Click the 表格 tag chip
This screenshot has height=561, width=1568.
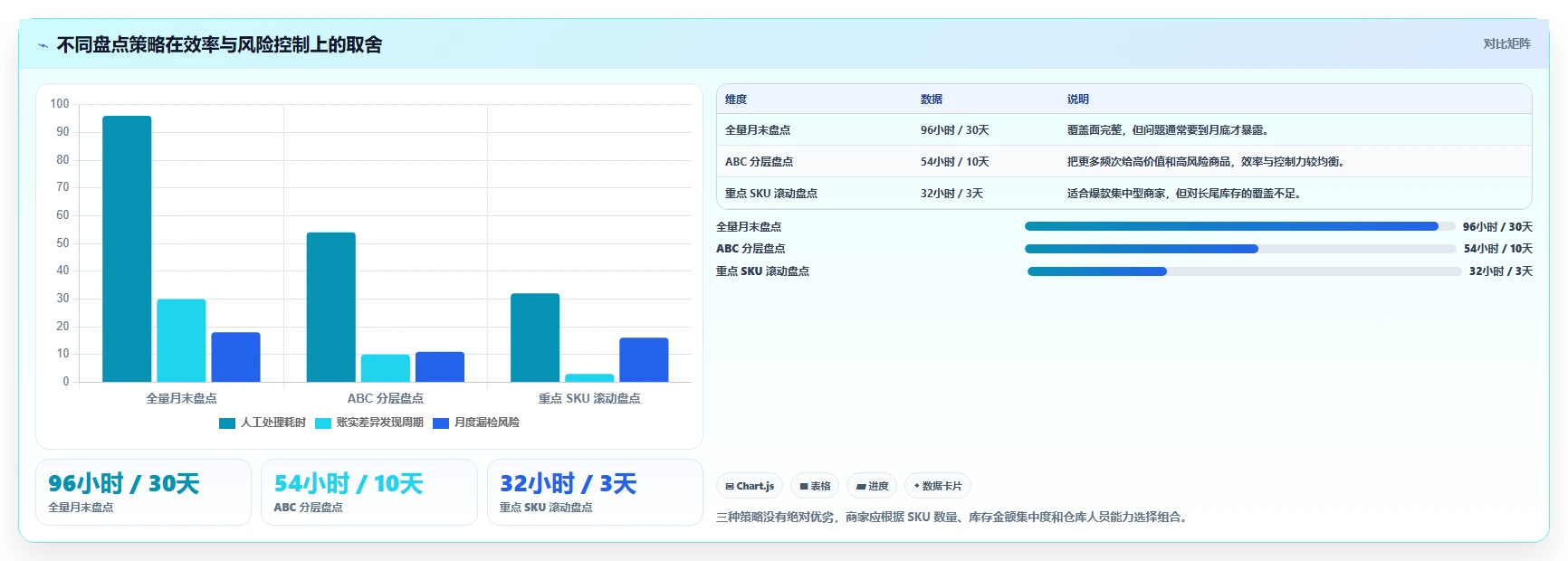[815, 486]
